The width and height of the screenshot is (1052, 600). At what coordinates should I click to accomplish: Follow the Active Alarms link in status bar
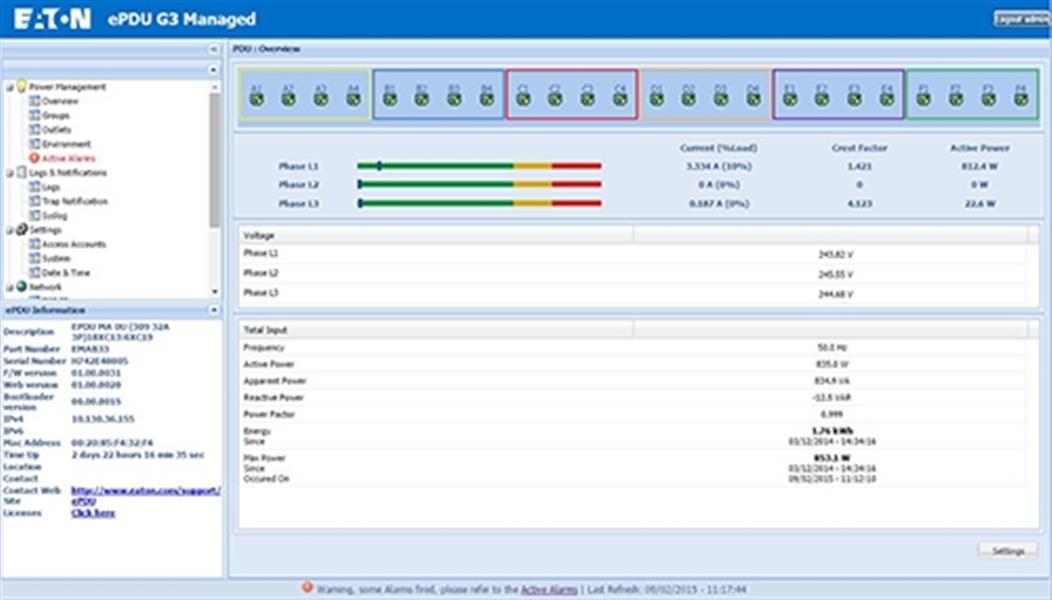549,590
